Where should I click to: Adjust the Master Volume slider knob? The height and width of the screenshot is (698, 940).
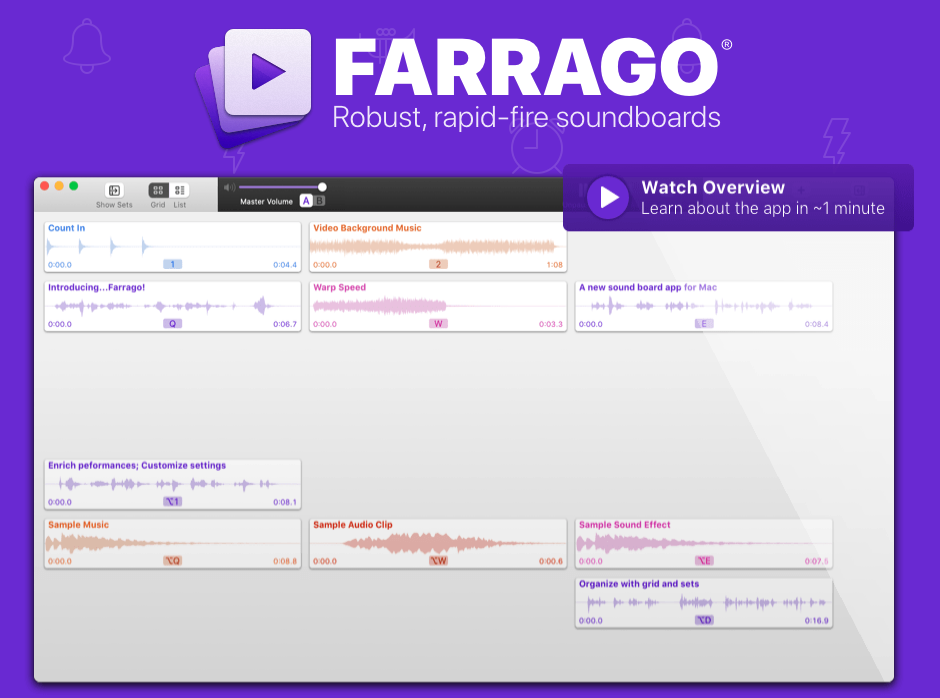coord(322,187)
